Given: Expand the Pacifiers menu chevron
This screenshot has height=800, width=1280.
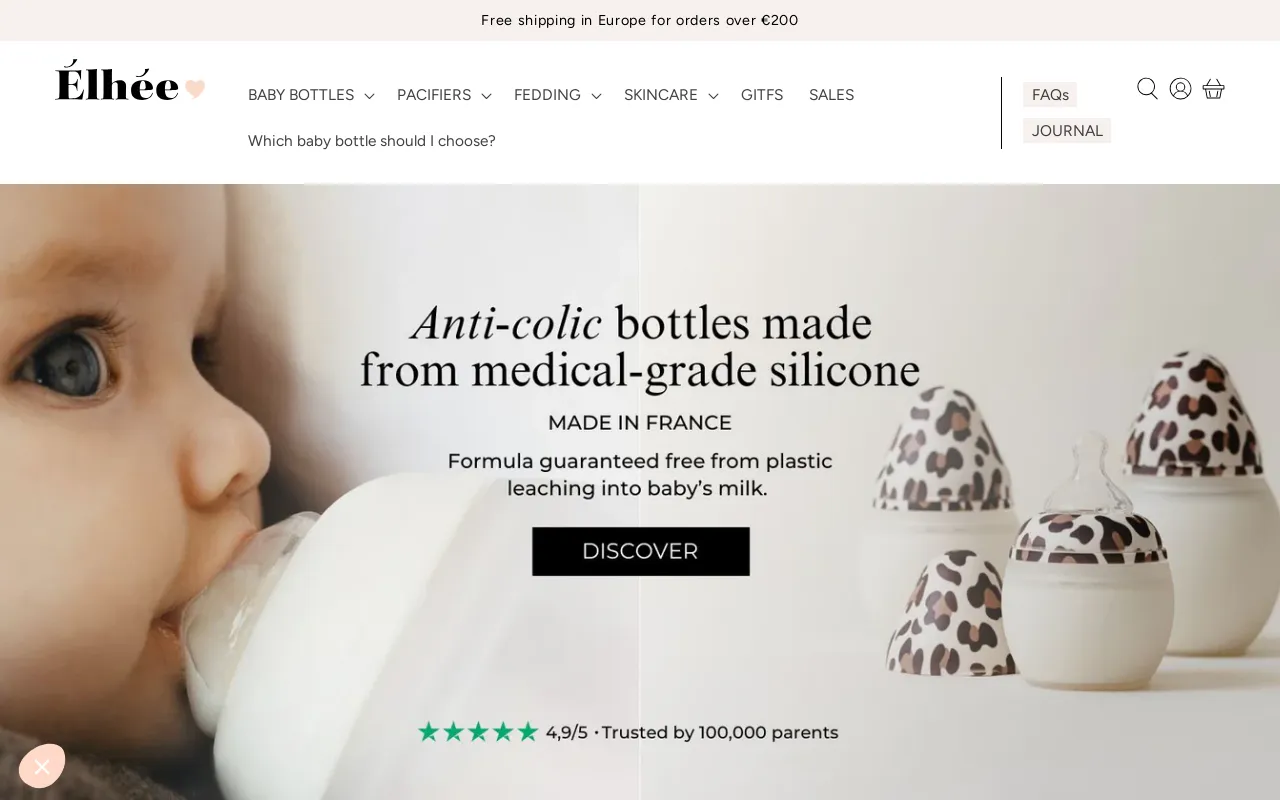Looking at the screenshot, I should [486, 96].
